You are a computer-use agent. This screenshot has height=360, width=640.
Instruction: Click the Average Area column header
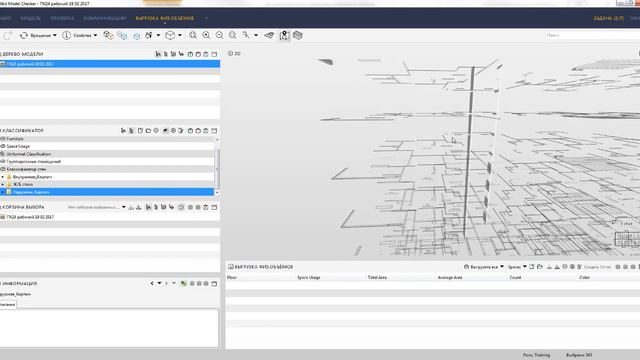450,278
